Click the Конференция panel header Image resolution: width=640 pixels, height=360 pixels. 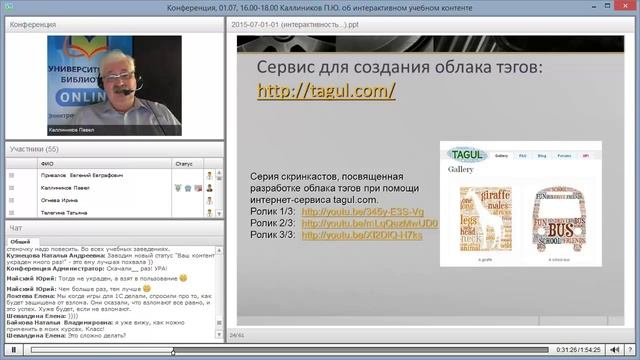(114, 24)
